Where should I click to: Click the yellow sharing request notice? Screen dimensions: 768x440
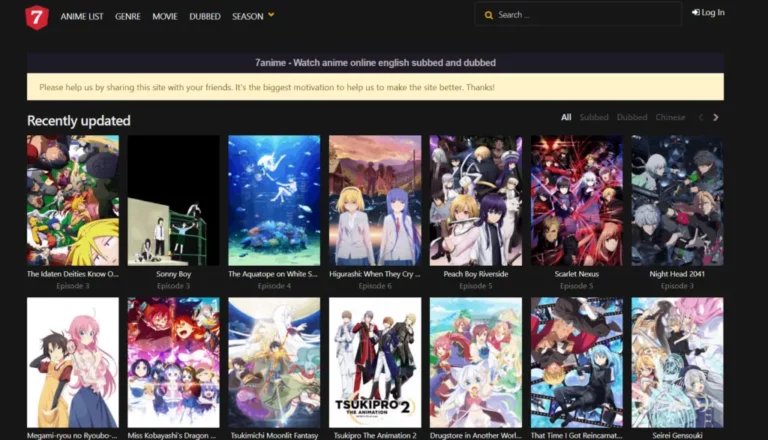(375, 87)
